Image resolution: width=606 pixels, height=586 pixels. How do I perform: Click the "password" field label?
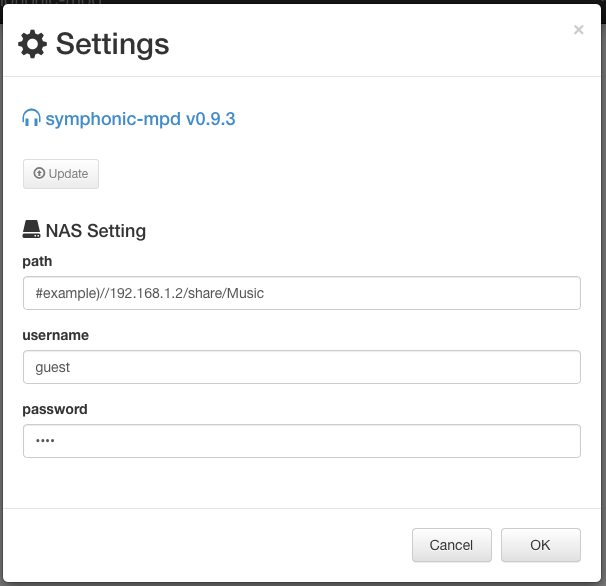click(55, 409)
